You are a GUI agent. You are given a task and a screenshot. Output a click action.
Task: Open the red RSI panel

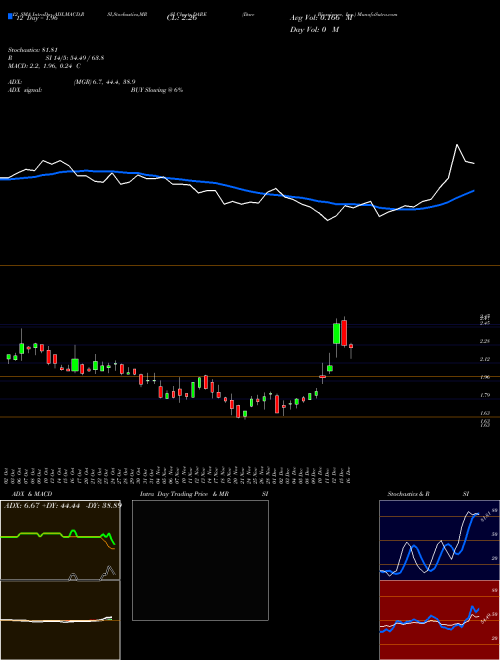click(439, 620)
